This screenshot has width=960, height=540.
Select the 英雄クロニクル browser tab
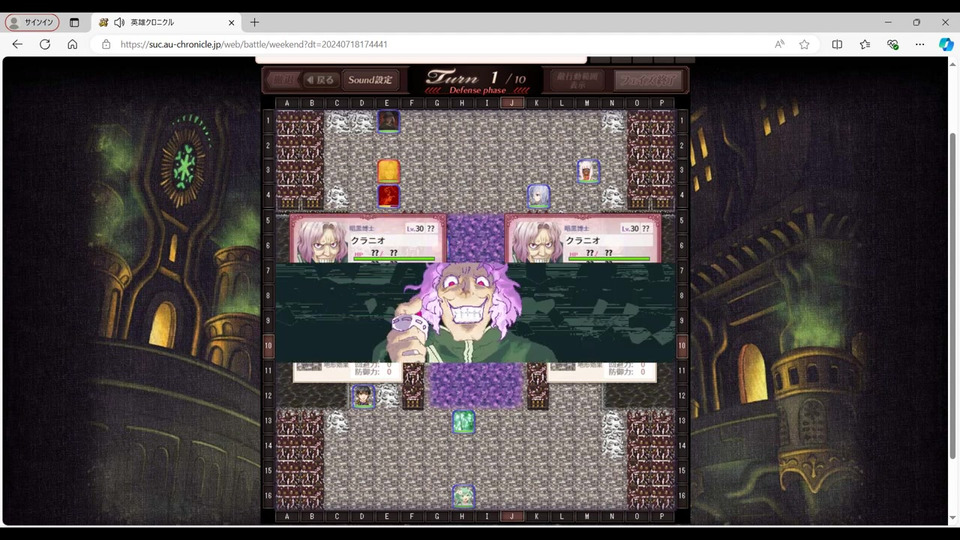167,22
